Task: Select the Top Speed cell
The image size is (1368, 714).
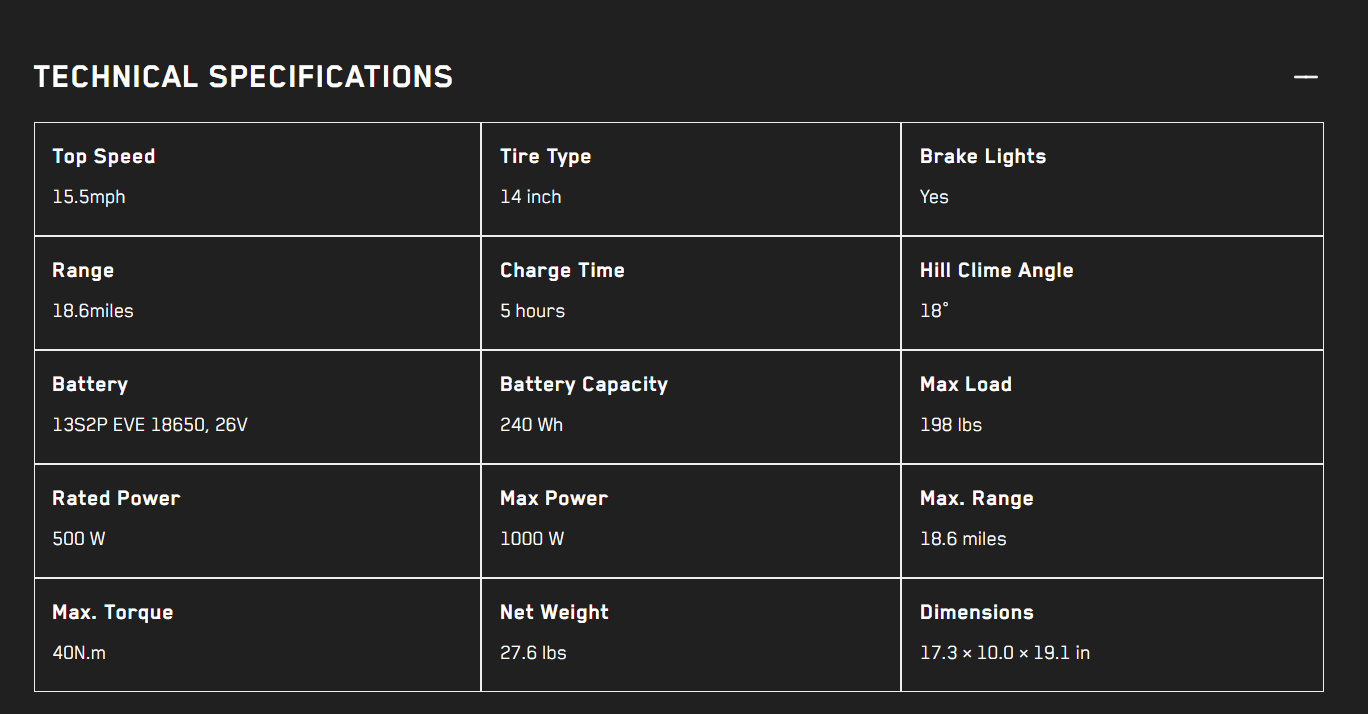Action: pos(103,156)
